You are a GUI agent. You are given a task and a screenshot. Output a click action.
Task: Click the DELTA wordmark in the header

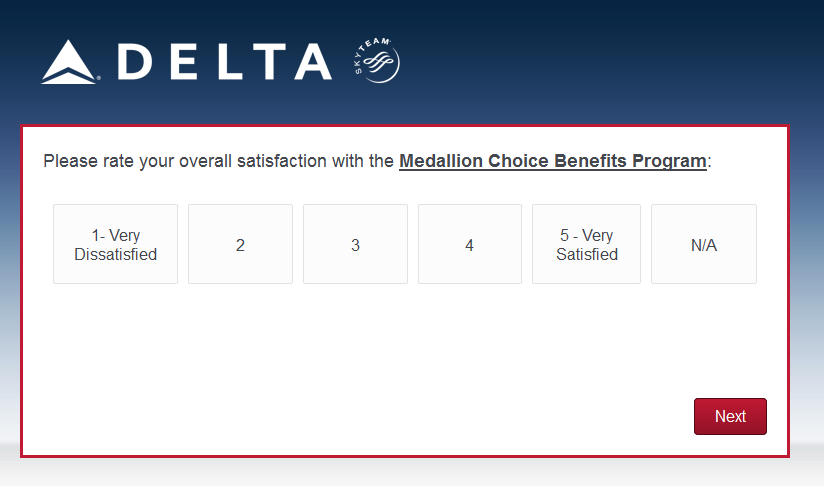224,62
